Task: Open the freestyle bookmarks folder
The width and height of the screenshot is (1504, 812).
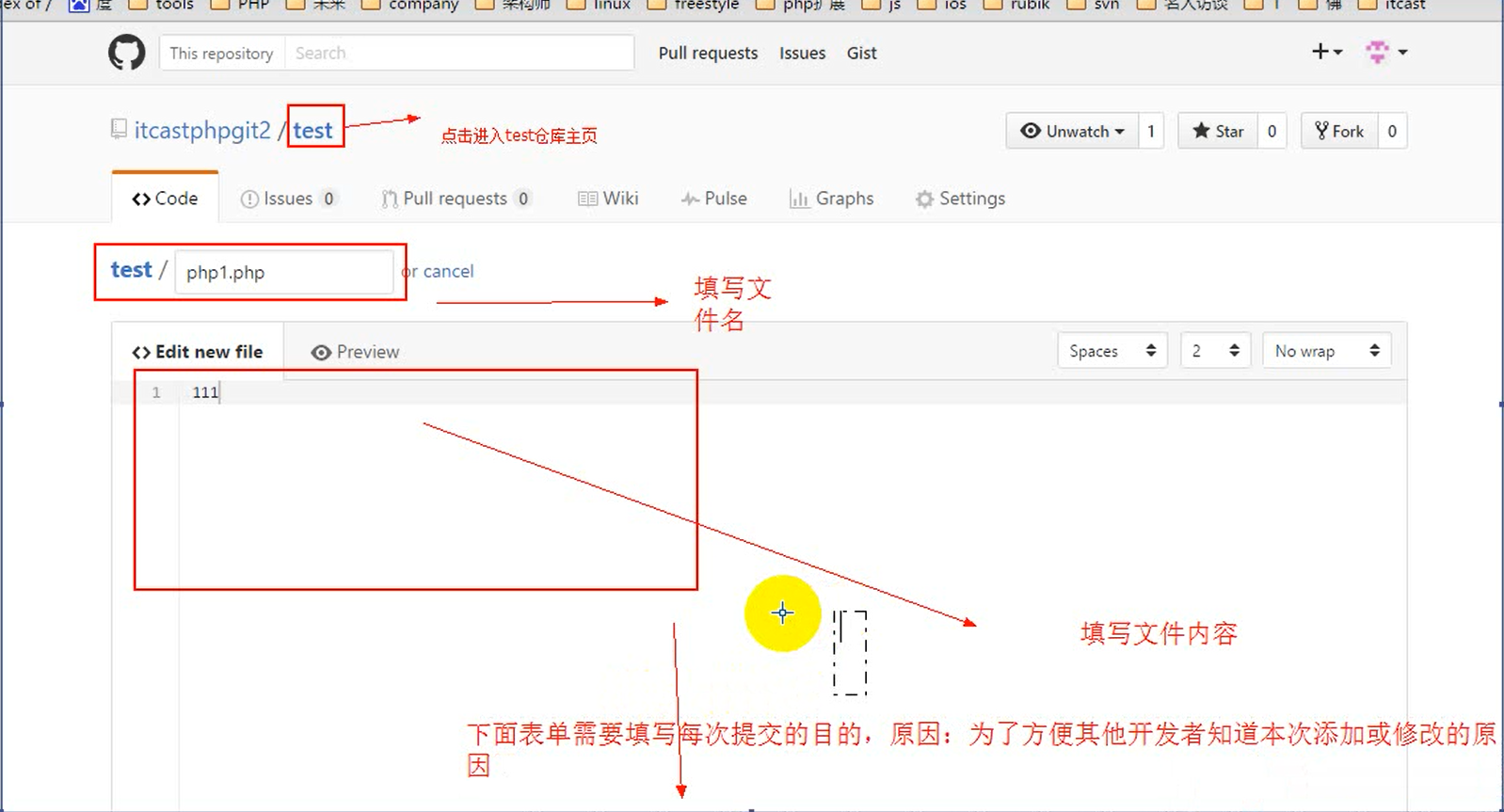Action: click(694, 5)
